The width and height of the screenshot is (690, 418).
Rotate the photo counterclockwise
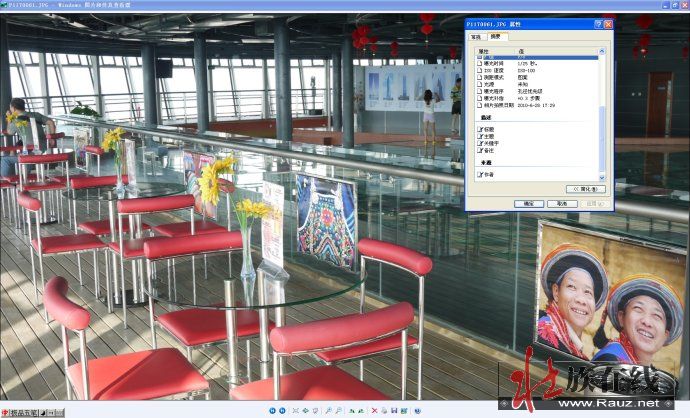point(361,411)
